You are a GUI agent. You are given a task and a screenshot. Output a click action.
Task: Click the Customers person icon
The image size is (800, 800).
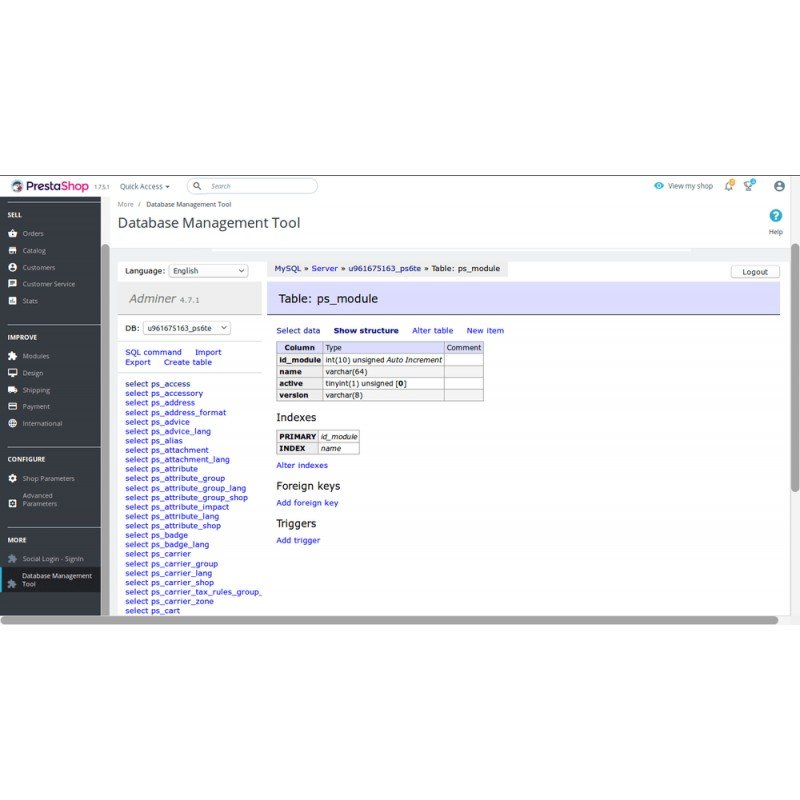tap(13, 267)
